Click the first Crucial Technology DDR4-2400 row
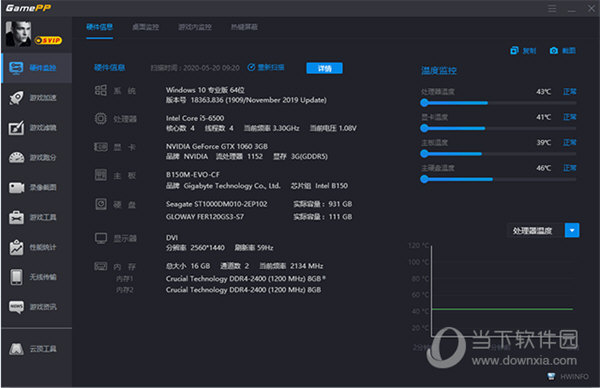This screenshot has height=388, width=600. pos(246,279)
